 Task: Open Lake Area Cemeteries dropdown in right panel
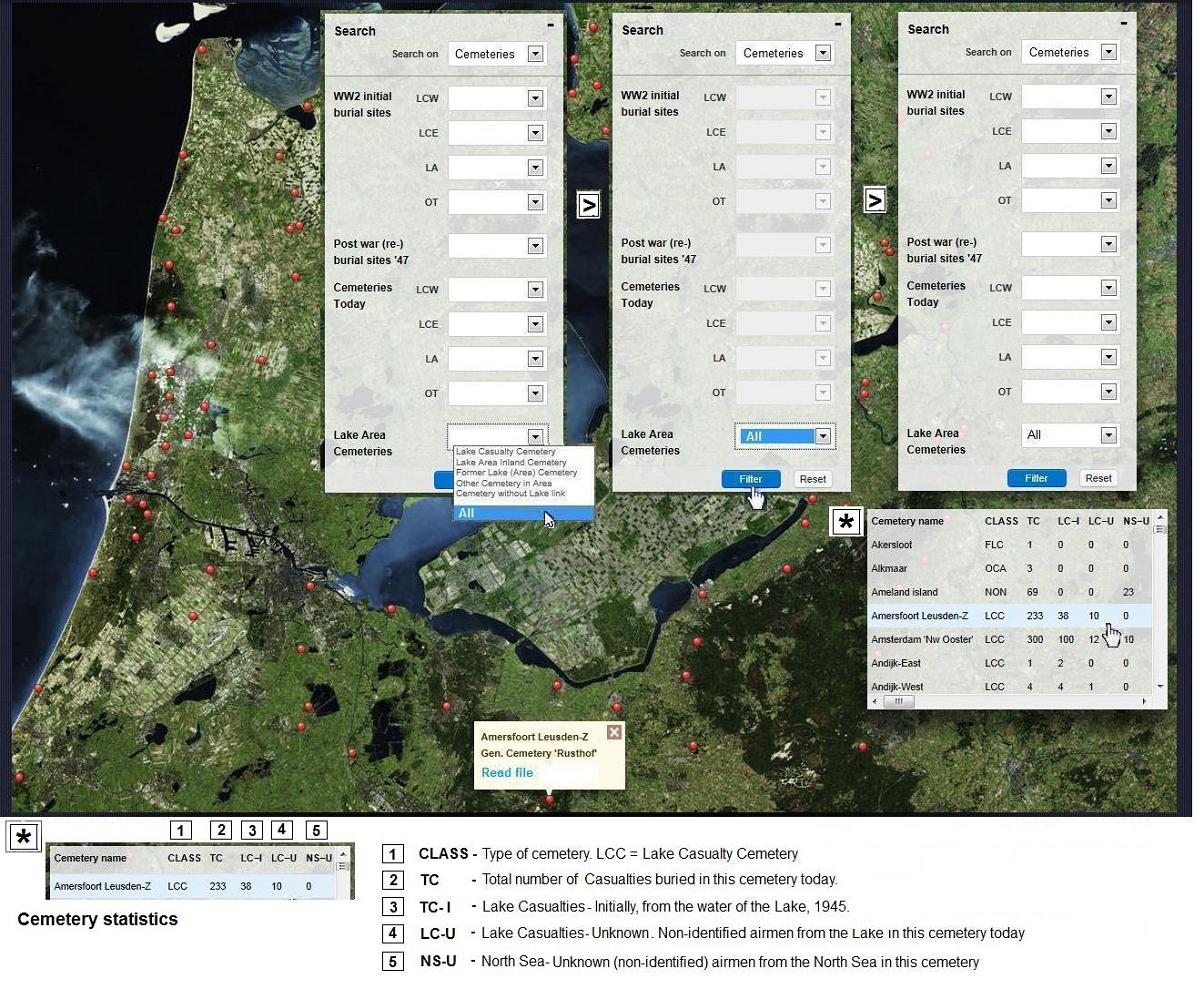click(1108, 435)
